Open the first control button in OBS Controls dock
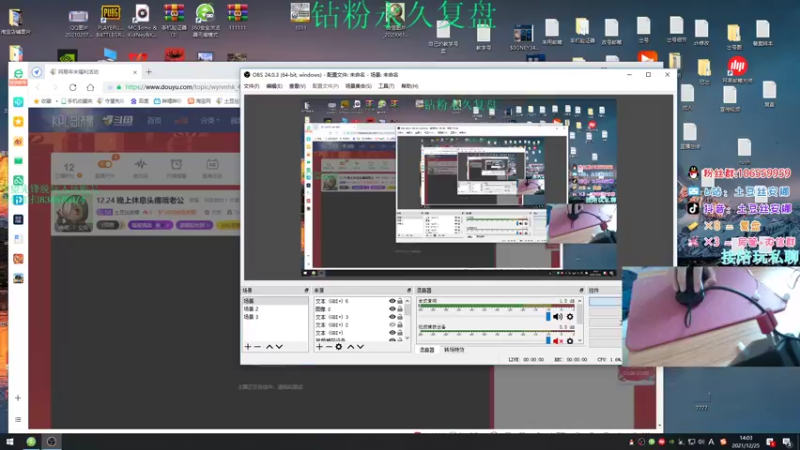The image size is (800, 450). tap(605, 302)
